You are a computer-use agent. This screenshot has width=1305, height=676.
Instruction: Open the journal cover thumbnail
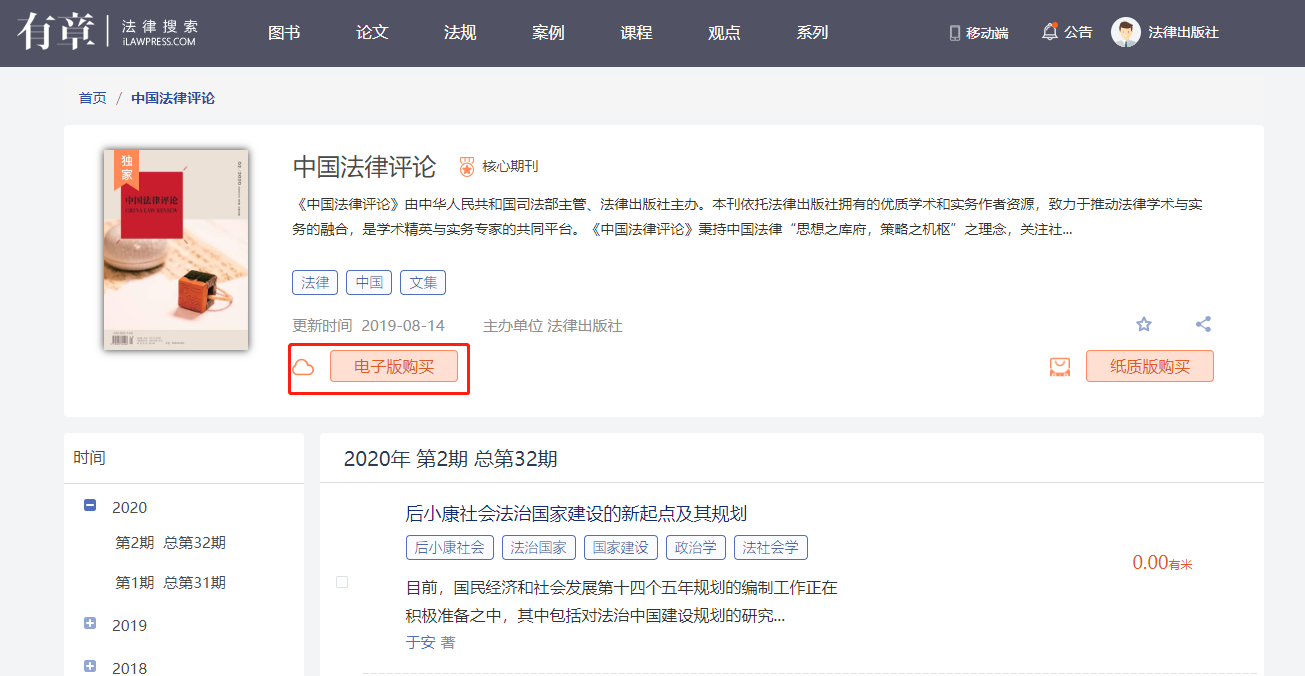click(176, 250)
